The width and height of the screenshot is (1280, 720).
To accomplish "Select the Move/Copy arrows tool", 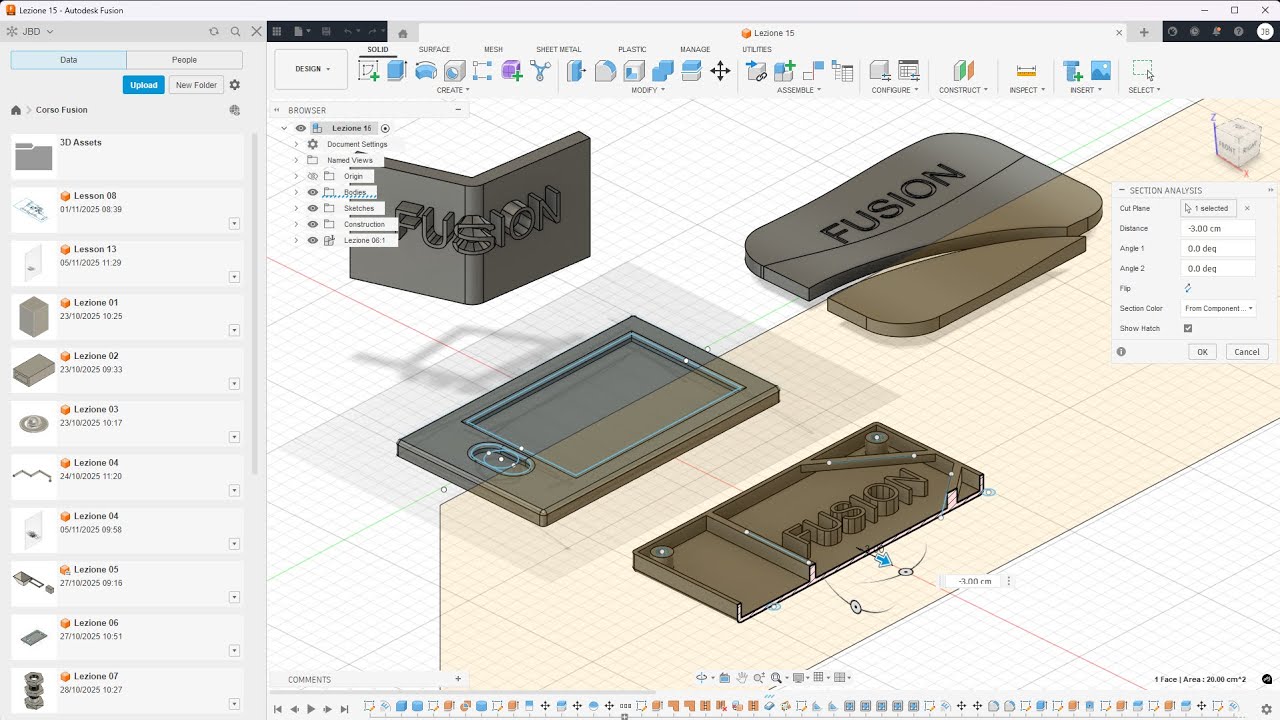I will coord(720,71).
